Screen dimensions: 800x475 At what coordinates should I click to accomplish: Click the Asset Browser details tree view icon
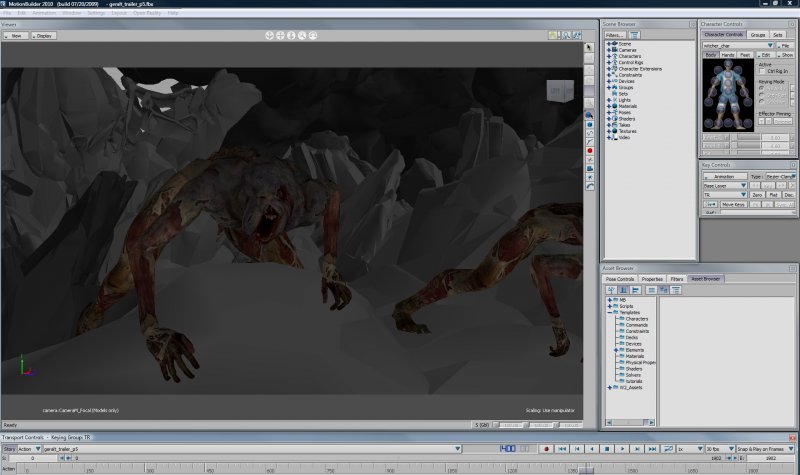pyautogui.click(x=676, y=290)
